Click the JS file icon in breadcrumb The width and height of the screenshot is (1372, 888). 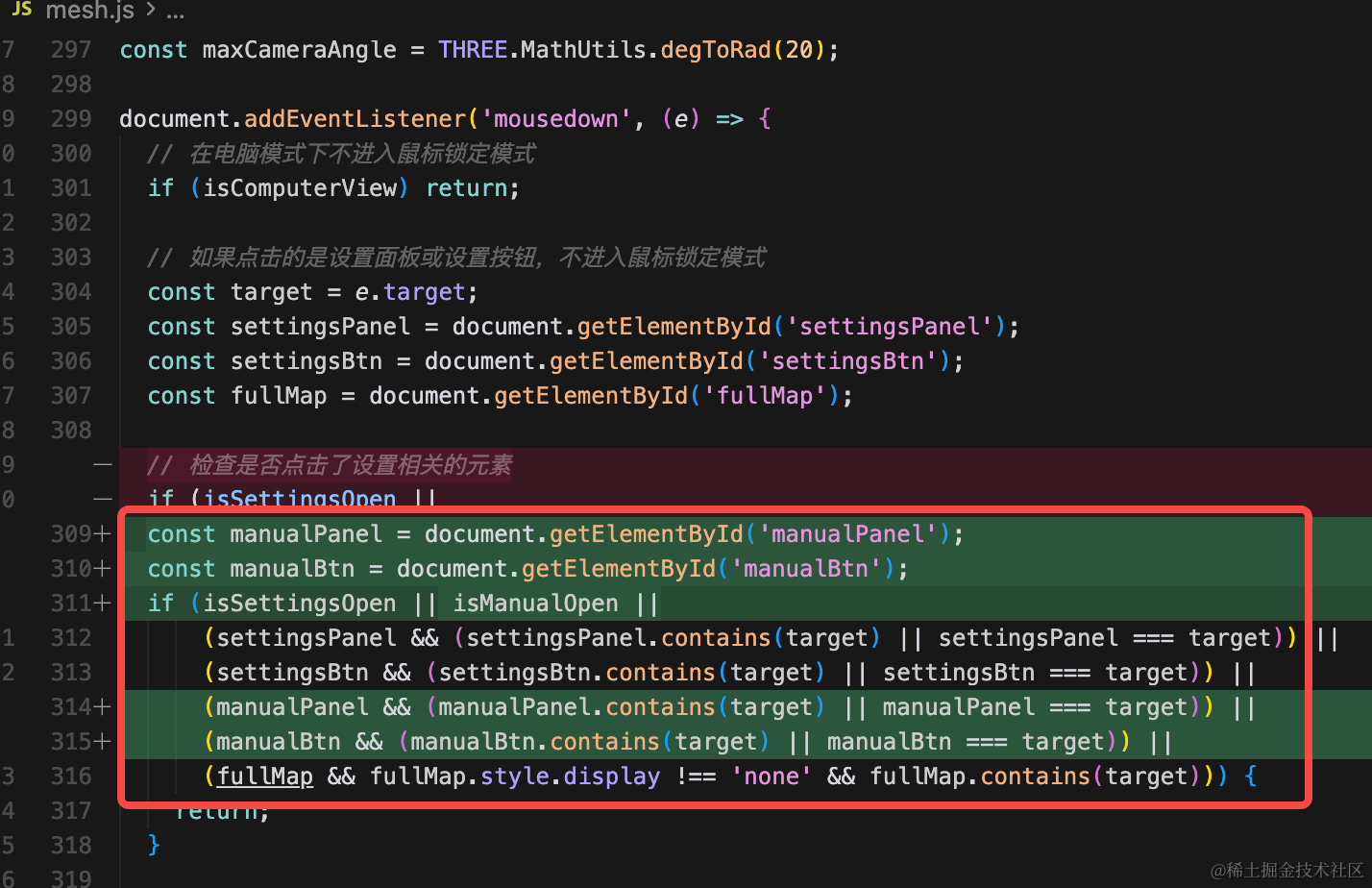click(x=21, y=10)
